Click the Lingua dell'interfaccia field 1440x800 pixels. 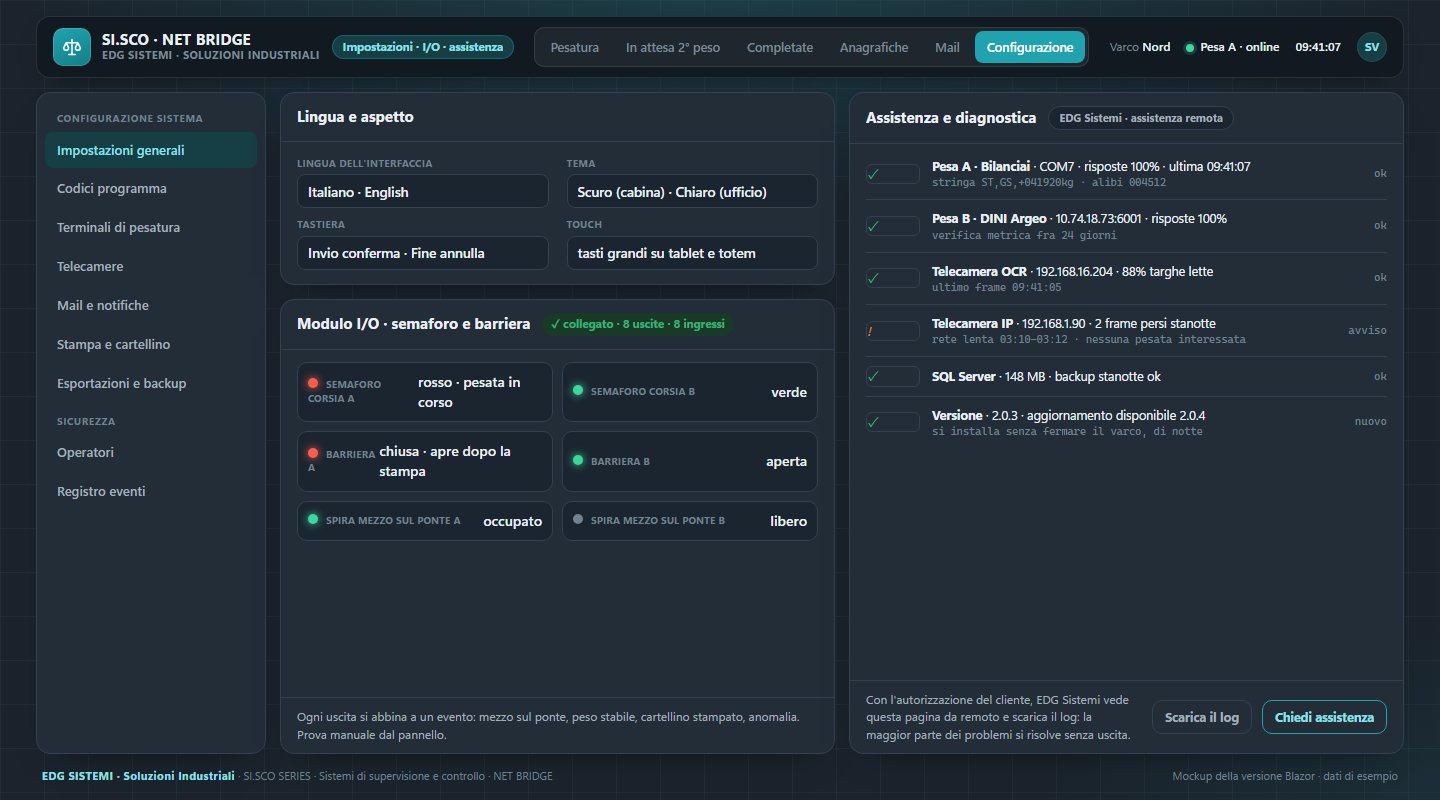[423, 191]
